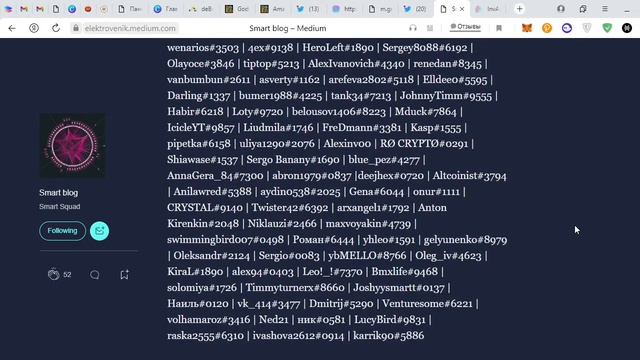Click the name HeroLeft#1890
Viewport: 640px width, 360px height.
(x=338, y=48)
